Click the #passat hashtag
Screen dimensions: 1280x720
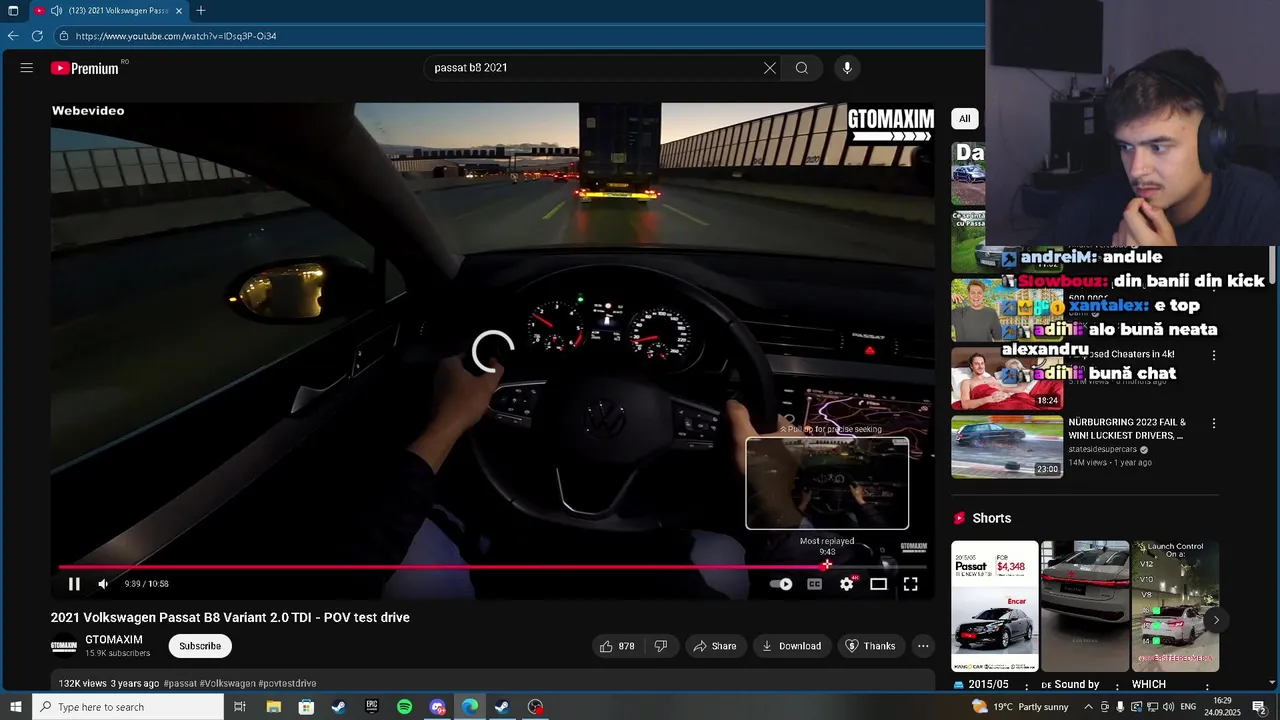(180, 684)
